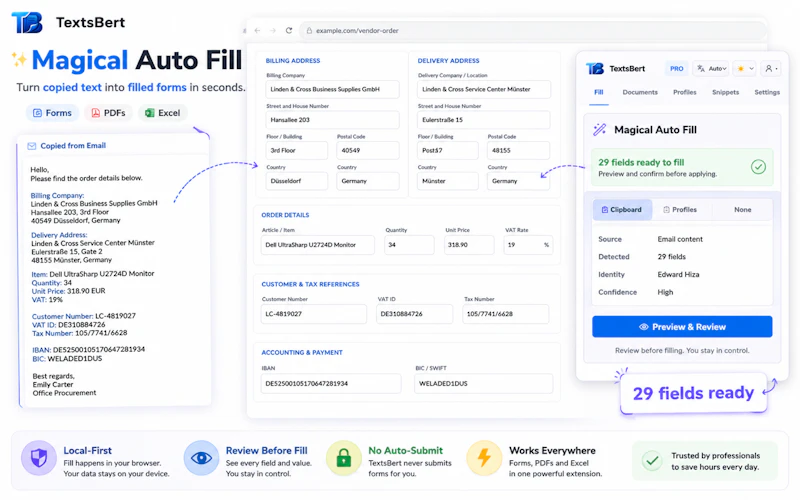Screen dimensions: 800x500
Task: Click the PDFs chip
Action: point(108,113)
